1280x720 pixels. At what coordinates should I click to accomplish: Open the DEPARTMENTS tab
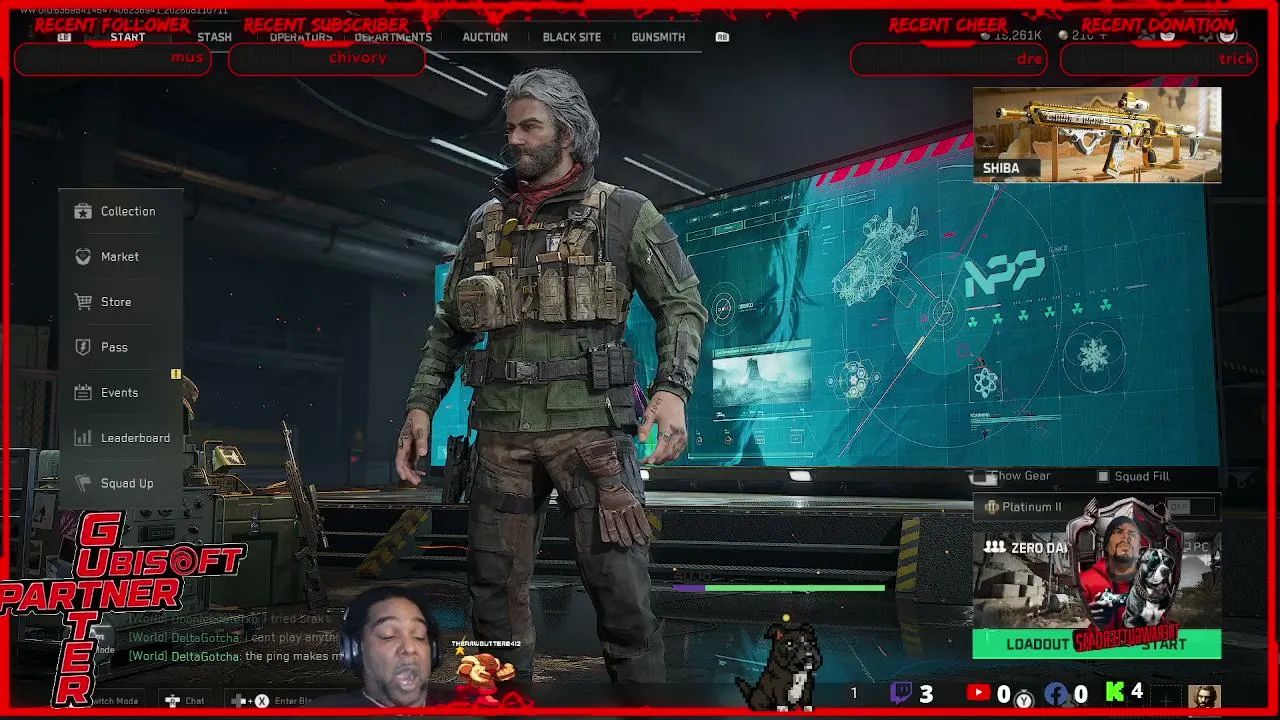coord(393,37)
